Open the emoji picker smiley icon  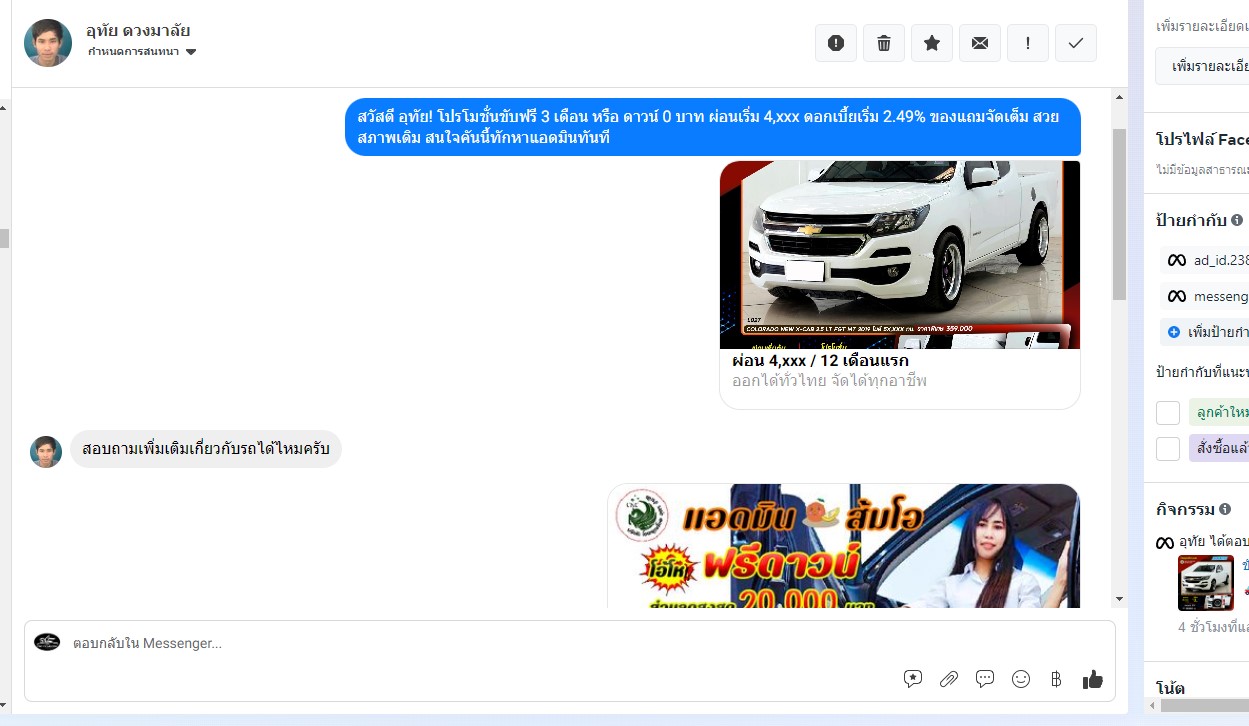pyautogui.click(x=1021, y=679)
